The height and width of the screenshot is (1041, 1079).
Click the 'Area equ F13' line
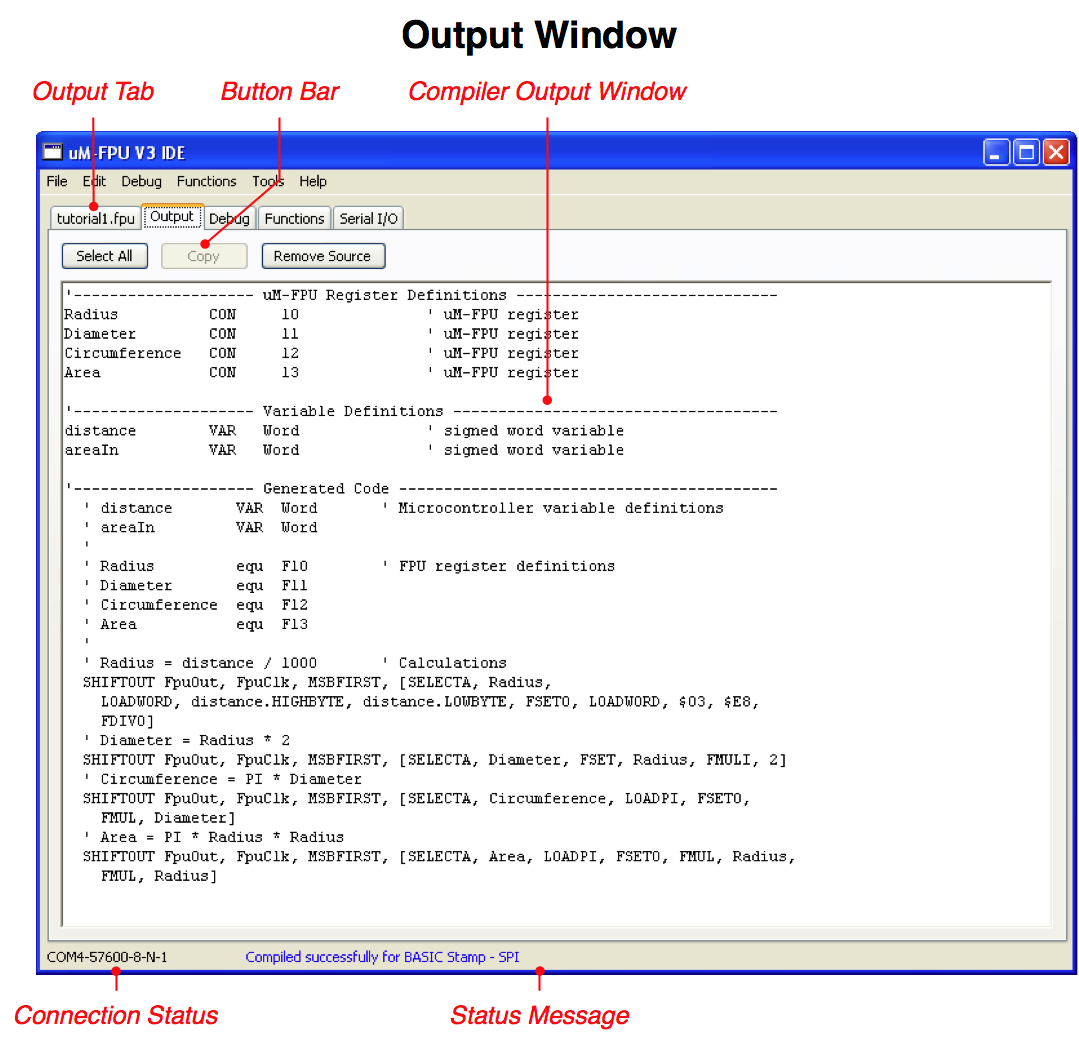tap(195, 624)
